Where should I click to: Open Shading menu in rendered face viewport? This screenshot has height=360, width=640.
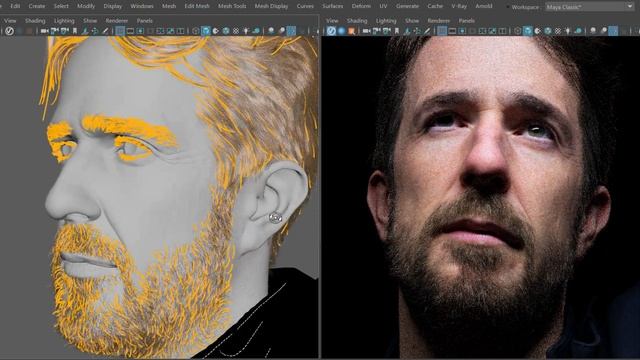(x=357, y=20)
